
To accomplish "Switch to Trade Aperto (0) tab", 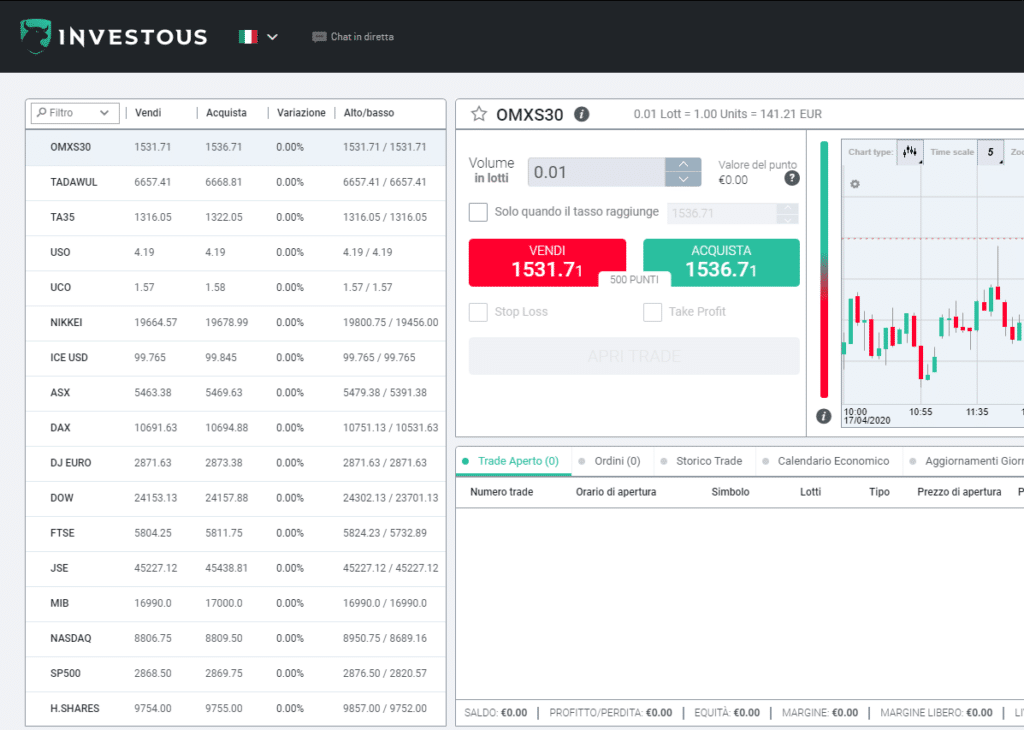I will tap(513, 461).
